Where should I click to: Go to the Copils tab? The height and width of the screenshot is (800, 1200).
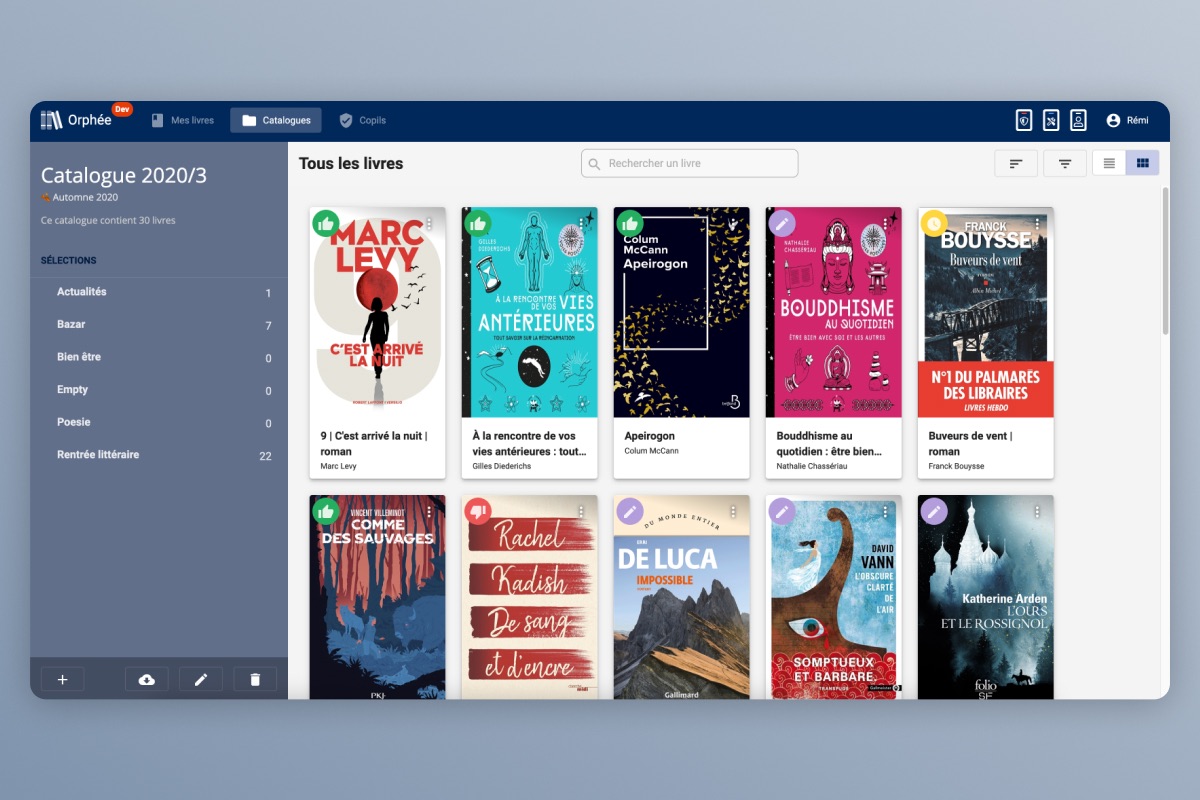(x=362, y=120)
